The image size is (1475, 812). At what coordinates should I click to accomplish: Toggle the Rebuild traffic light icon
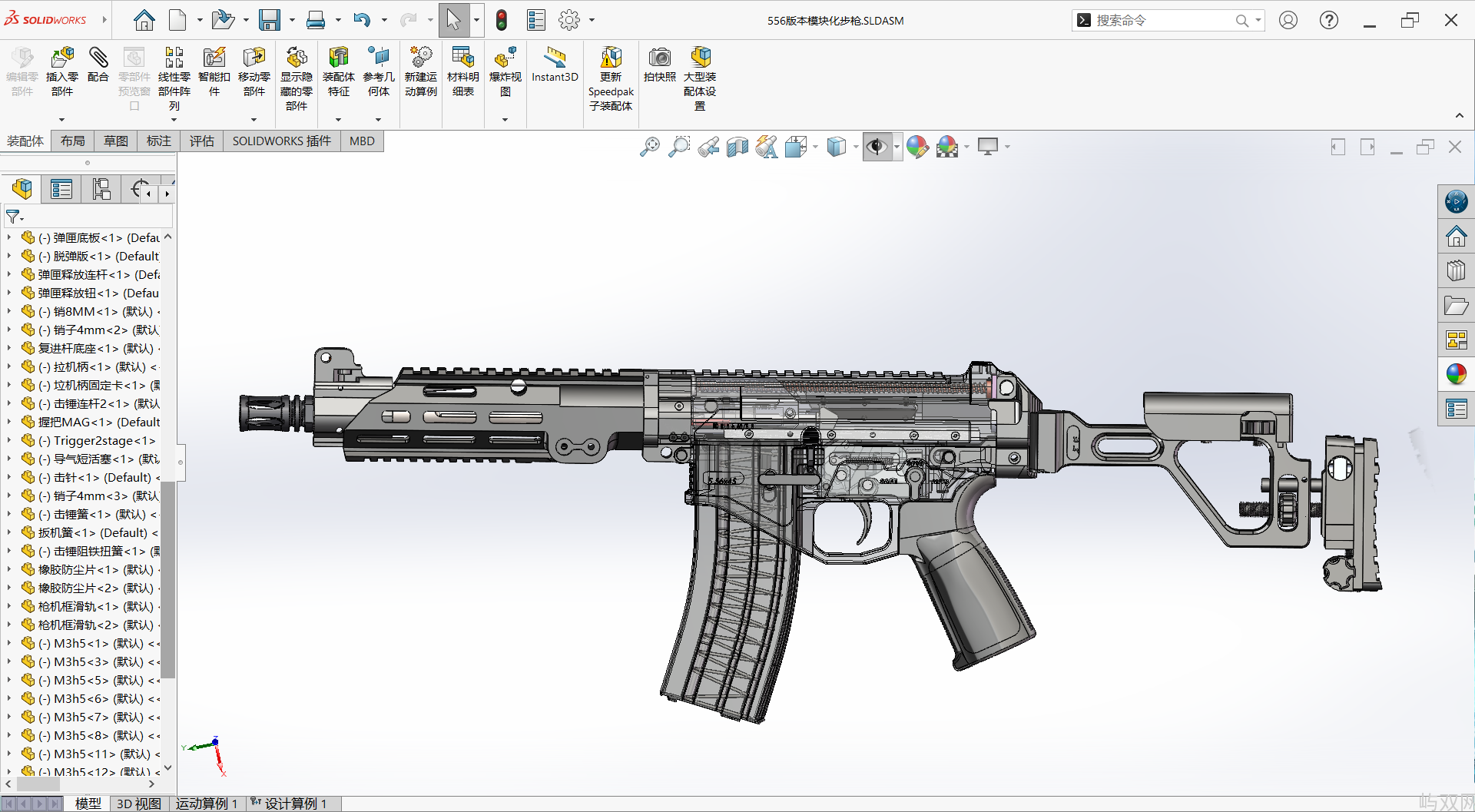click(502, 20)
